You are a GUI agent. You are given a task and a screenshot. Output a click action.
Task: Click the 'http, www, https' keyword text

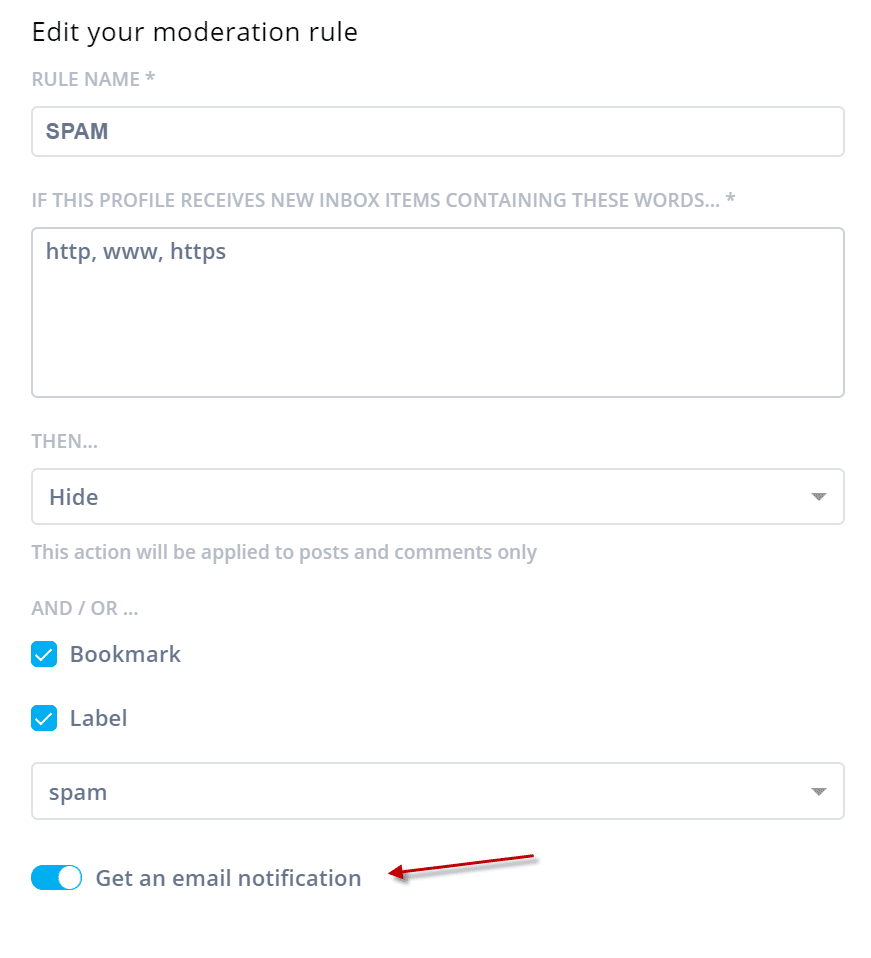(x=136, y=252)
